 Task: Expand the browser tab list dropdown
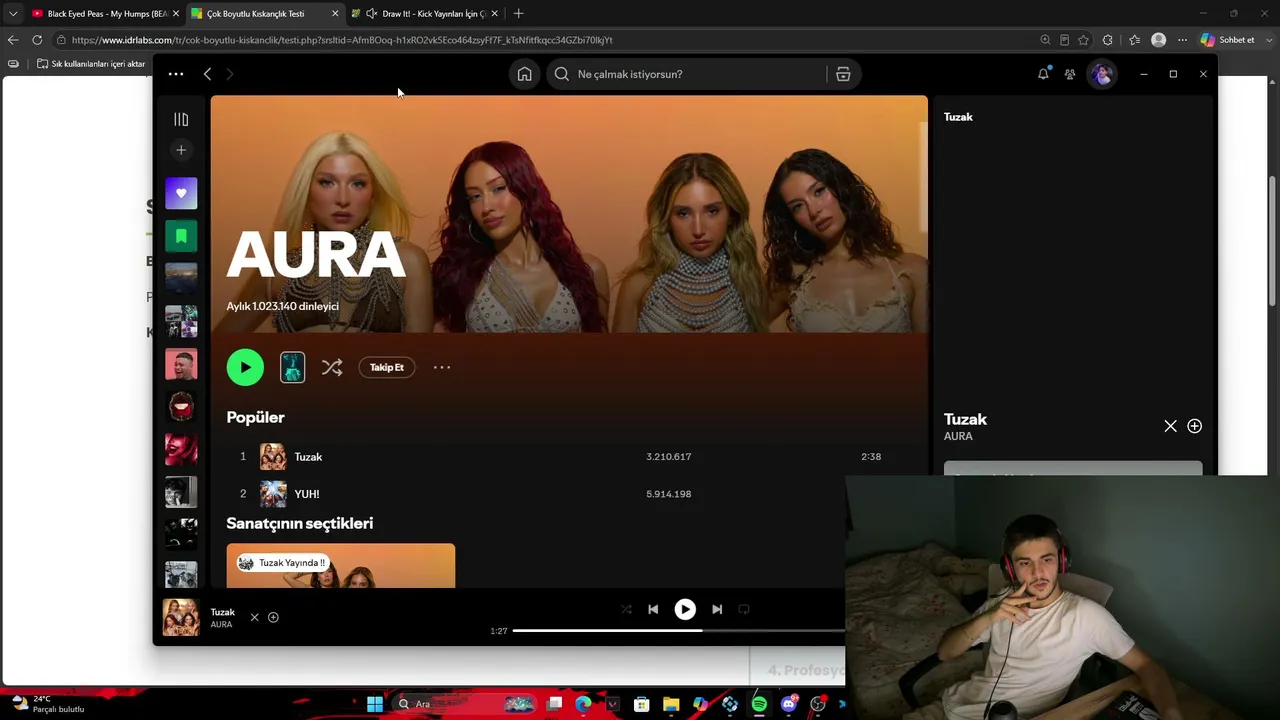point(13,14)
